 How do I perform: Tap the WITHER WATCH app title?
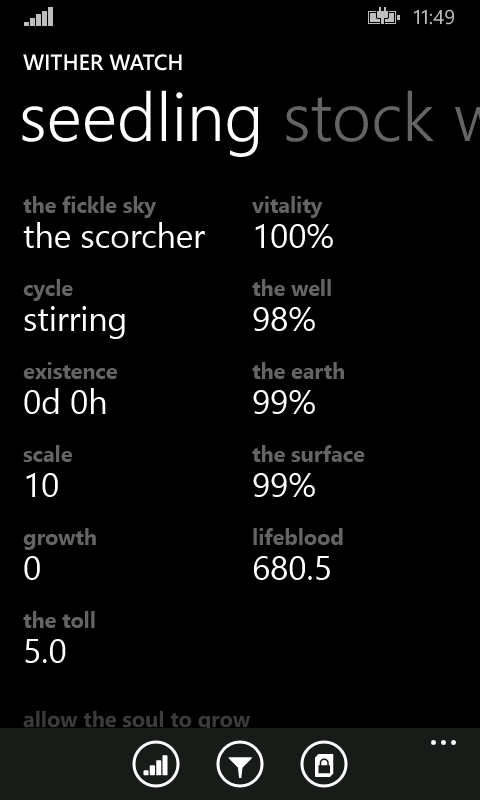pos(103,63)
